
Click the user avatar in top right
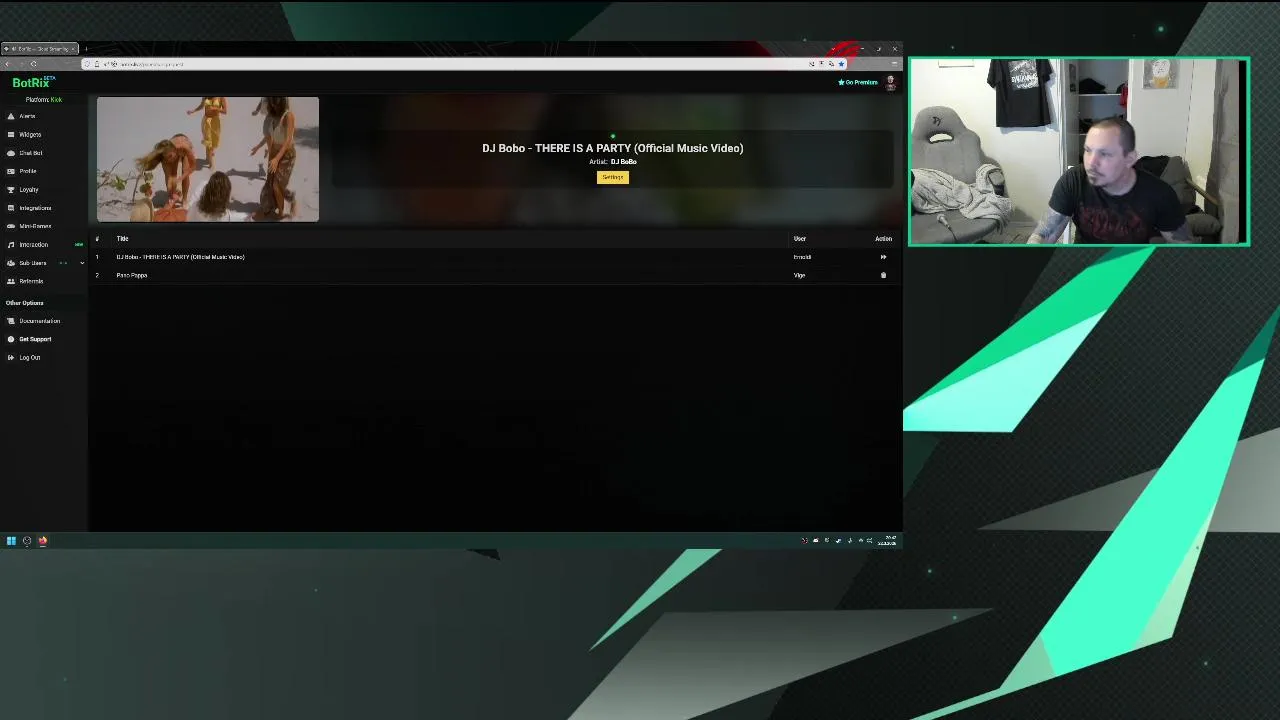890,83
